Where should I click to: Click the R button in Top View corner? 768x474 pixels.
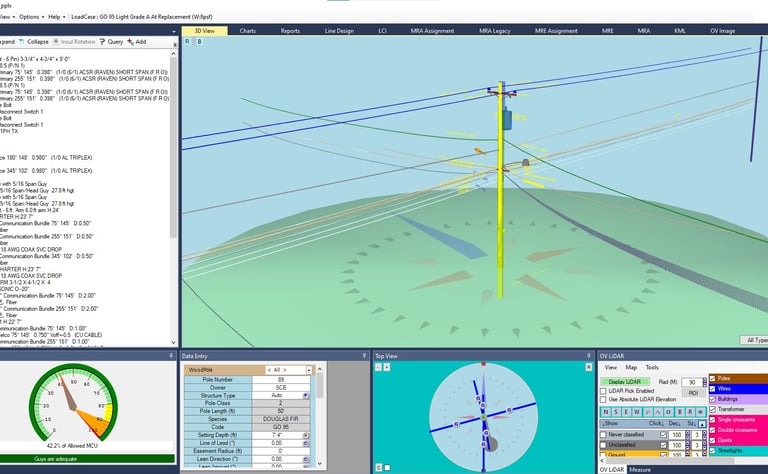(x=589, y=367)
